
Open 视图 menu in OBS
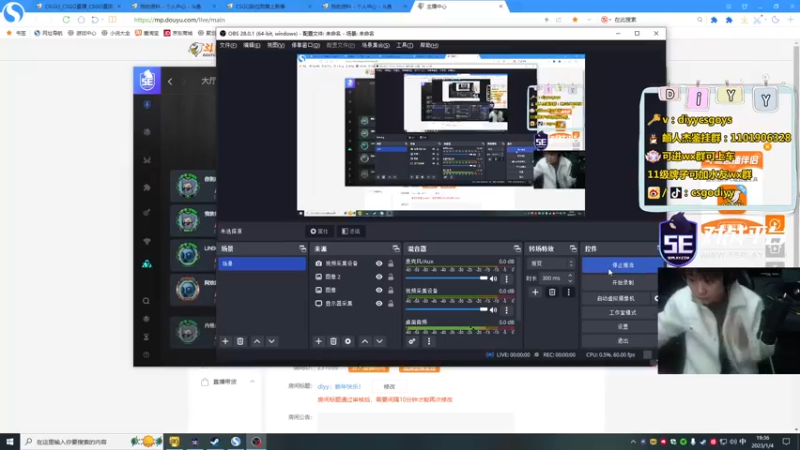(276, 45)
